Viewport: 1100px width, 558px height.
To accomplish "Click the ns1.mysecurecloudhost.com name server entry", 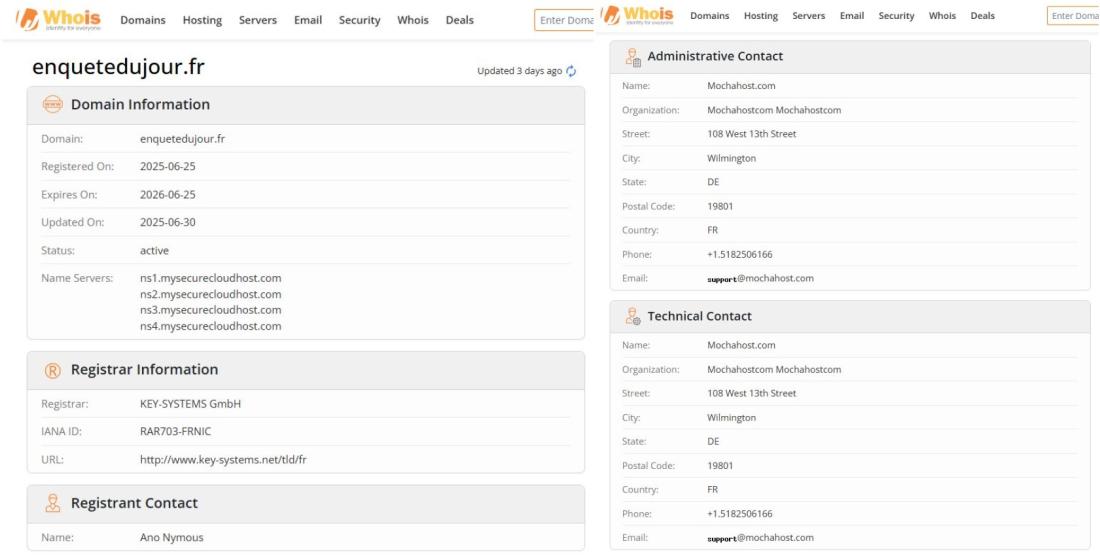I will click(210, 277).
